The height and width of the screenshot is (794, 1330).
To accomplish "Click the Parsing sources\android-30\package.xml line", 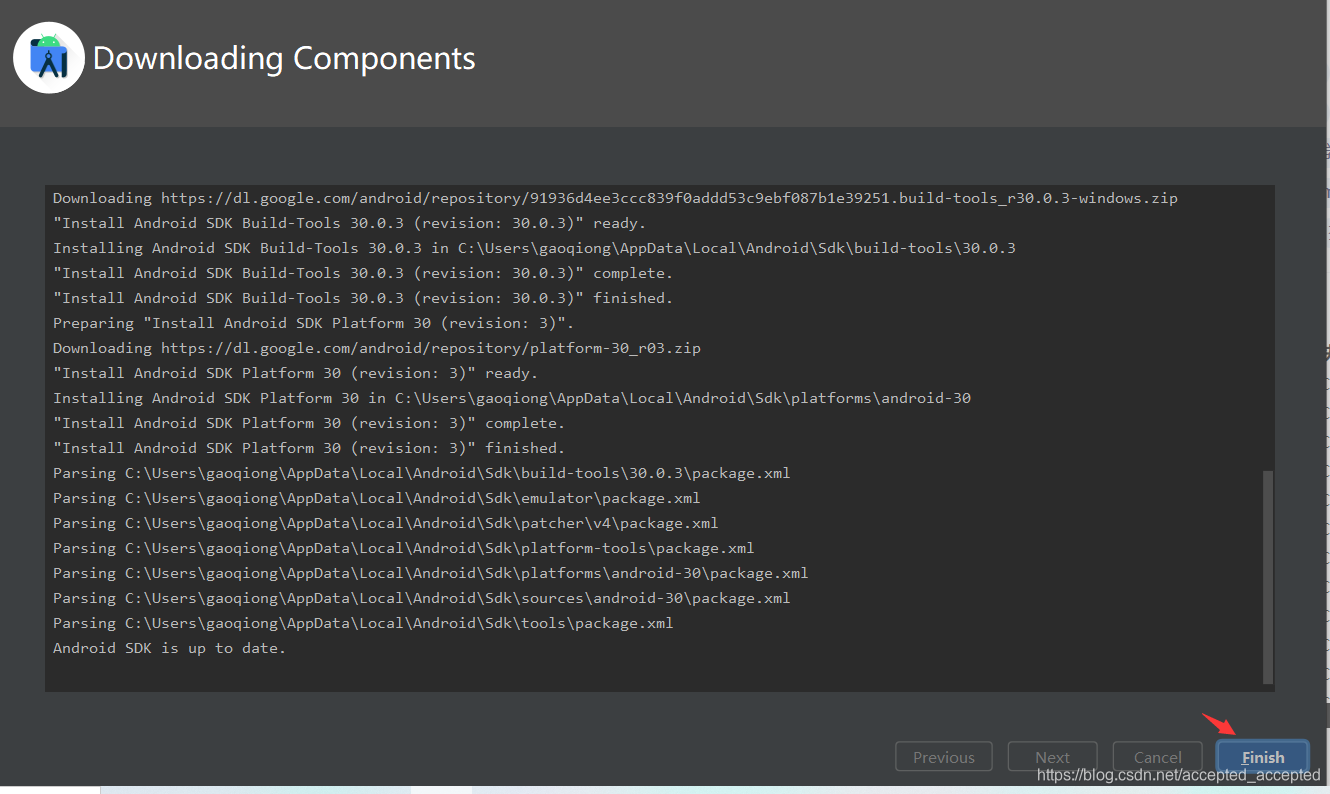I will [x=422, y=598].
